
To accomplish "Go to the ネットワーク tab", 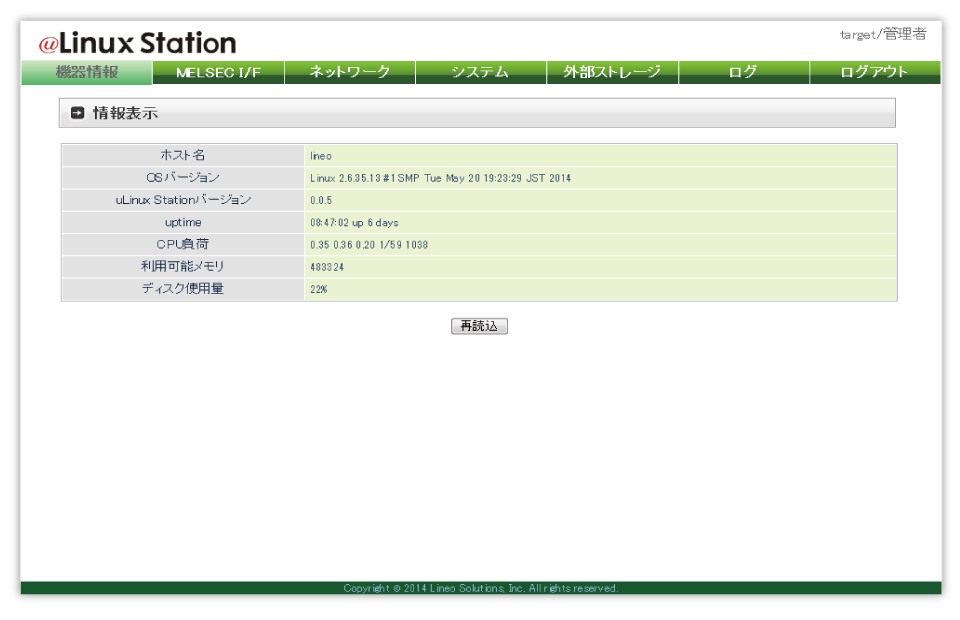I will pos(349,72).
